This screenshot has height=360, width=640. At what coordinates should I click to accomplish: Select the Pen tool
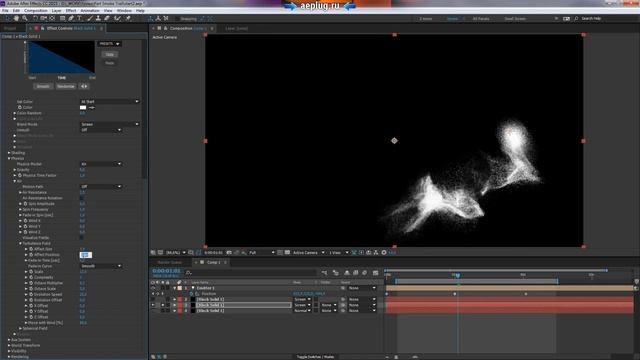pyautogui.click(x=71, y=18)
